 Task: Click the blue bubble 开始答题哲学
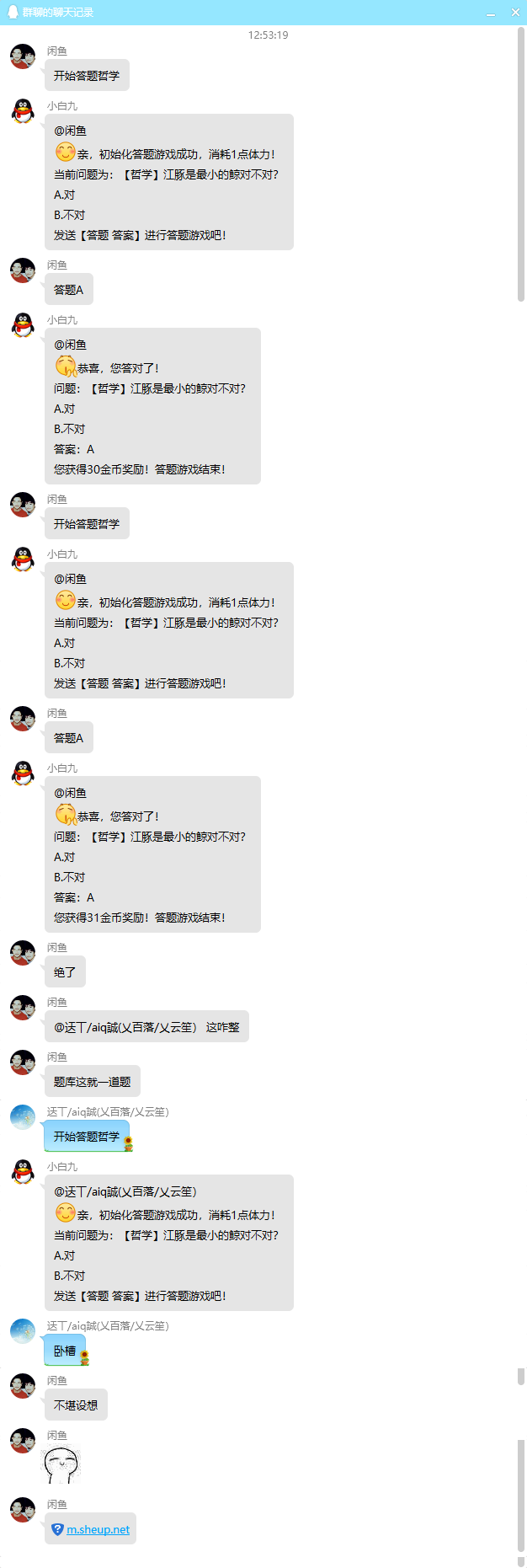(x=87, y=1137)
